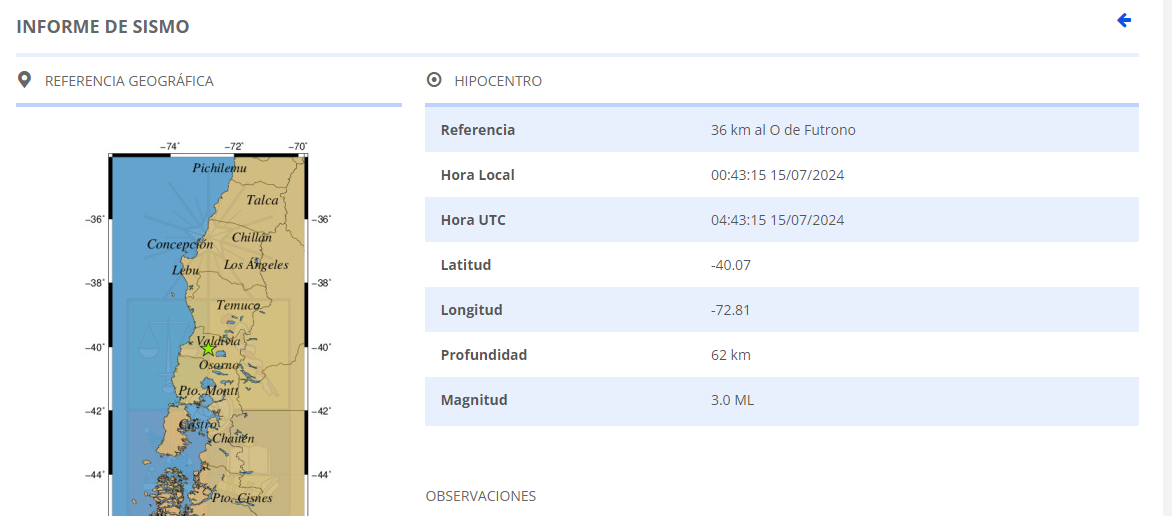Click the HIPOCENTRO section title

point(498,81)
